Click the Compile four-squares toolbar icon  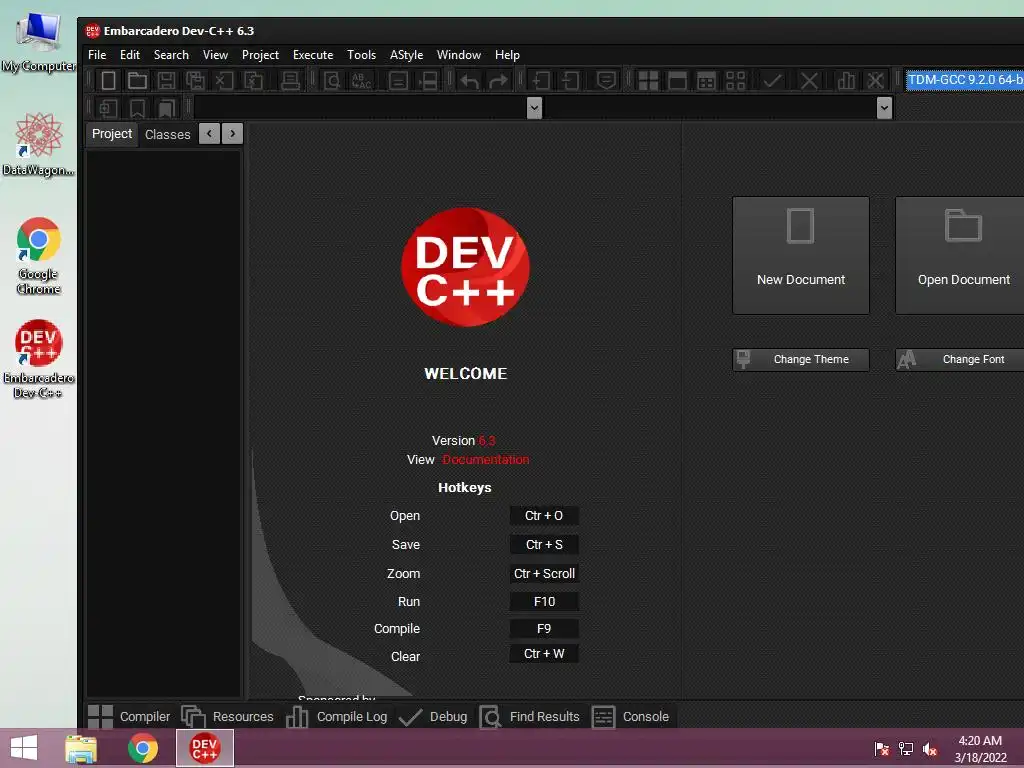pos(648,80)
